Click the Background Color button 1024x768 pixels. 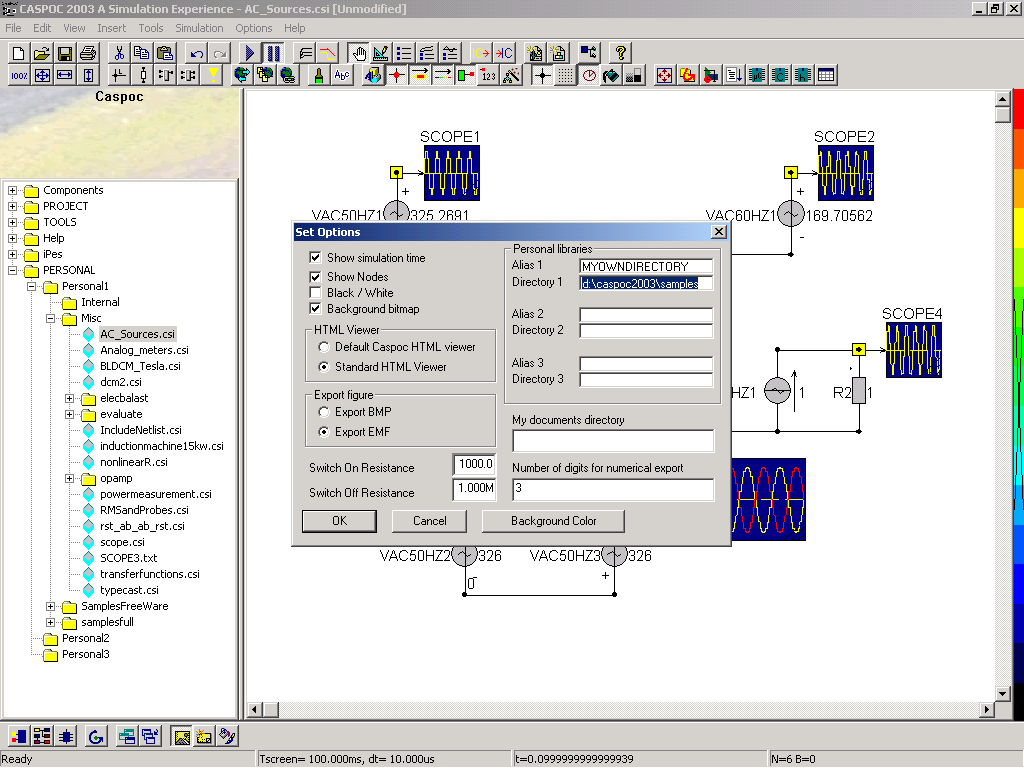click(x=553, y=521)
